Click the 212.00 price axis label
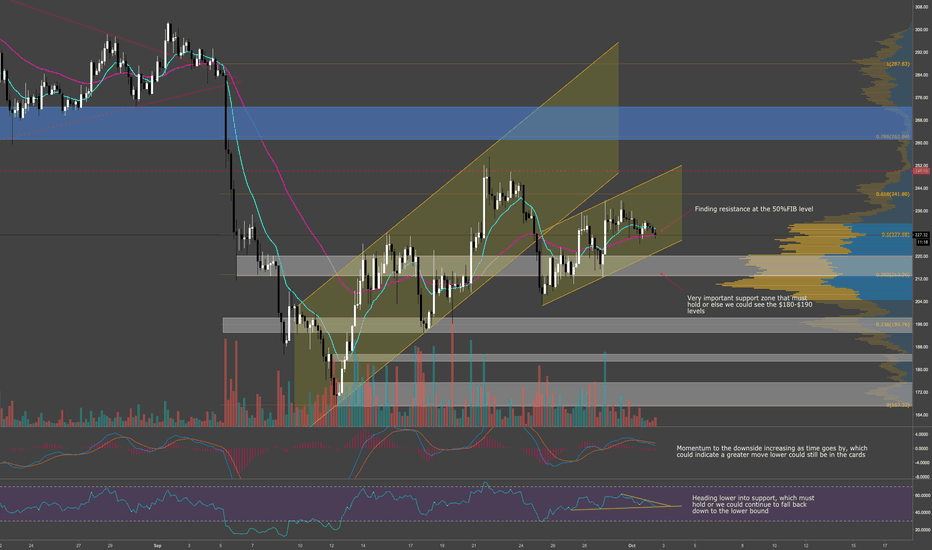932x550 pixels. [922, 279]
